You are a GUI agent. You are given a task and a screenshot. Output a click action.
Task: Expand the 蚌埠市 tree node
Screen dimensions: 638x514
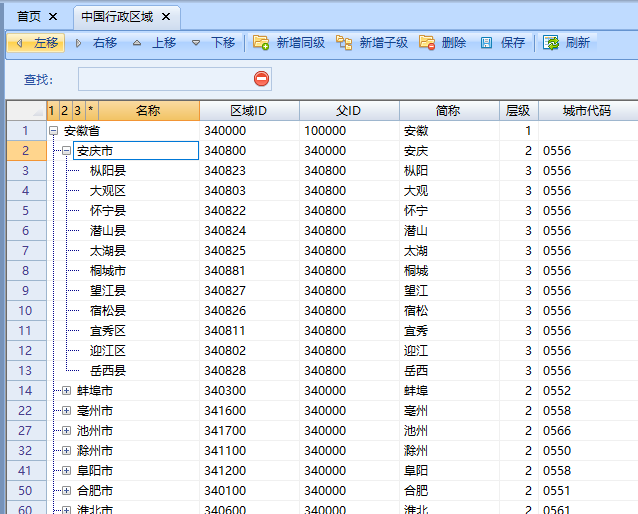pos(66,391)
